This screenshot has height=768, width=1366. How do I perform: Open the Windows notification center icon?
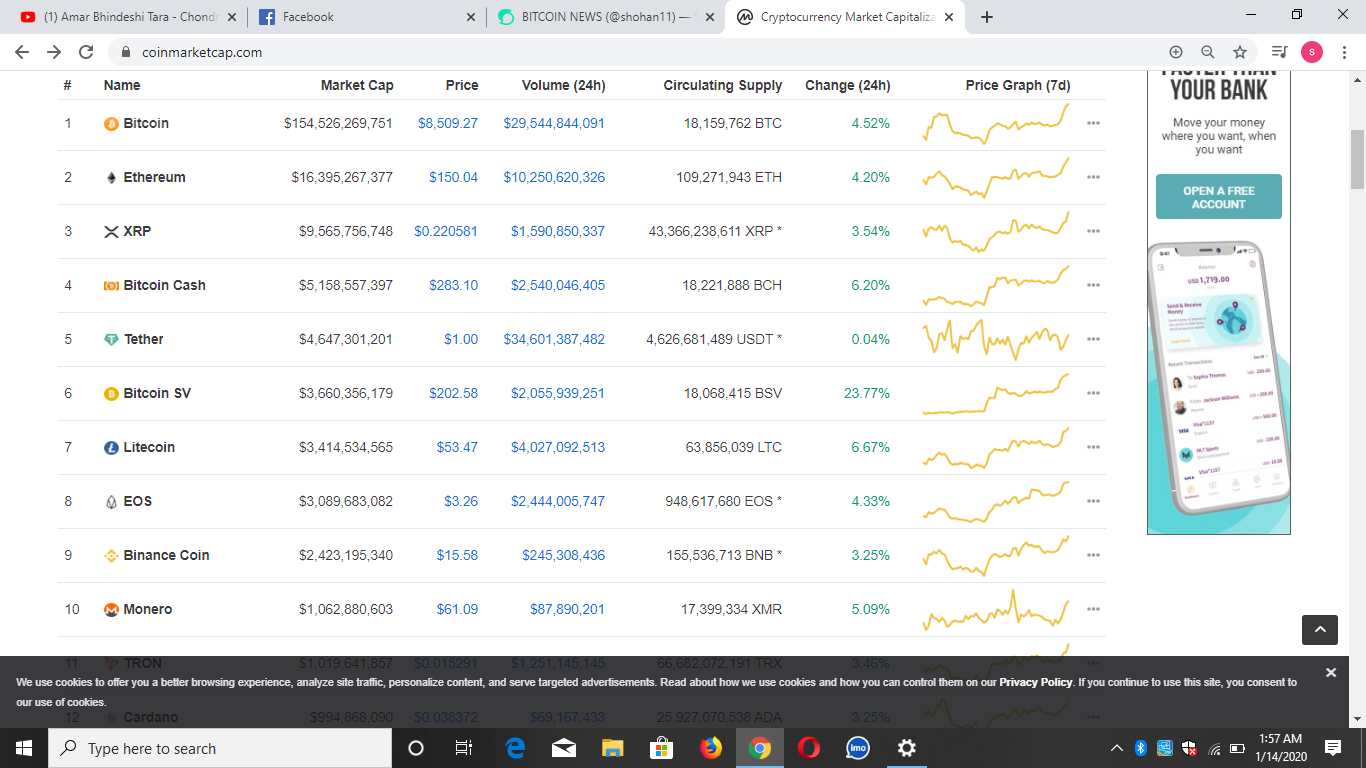(1332, 748)
